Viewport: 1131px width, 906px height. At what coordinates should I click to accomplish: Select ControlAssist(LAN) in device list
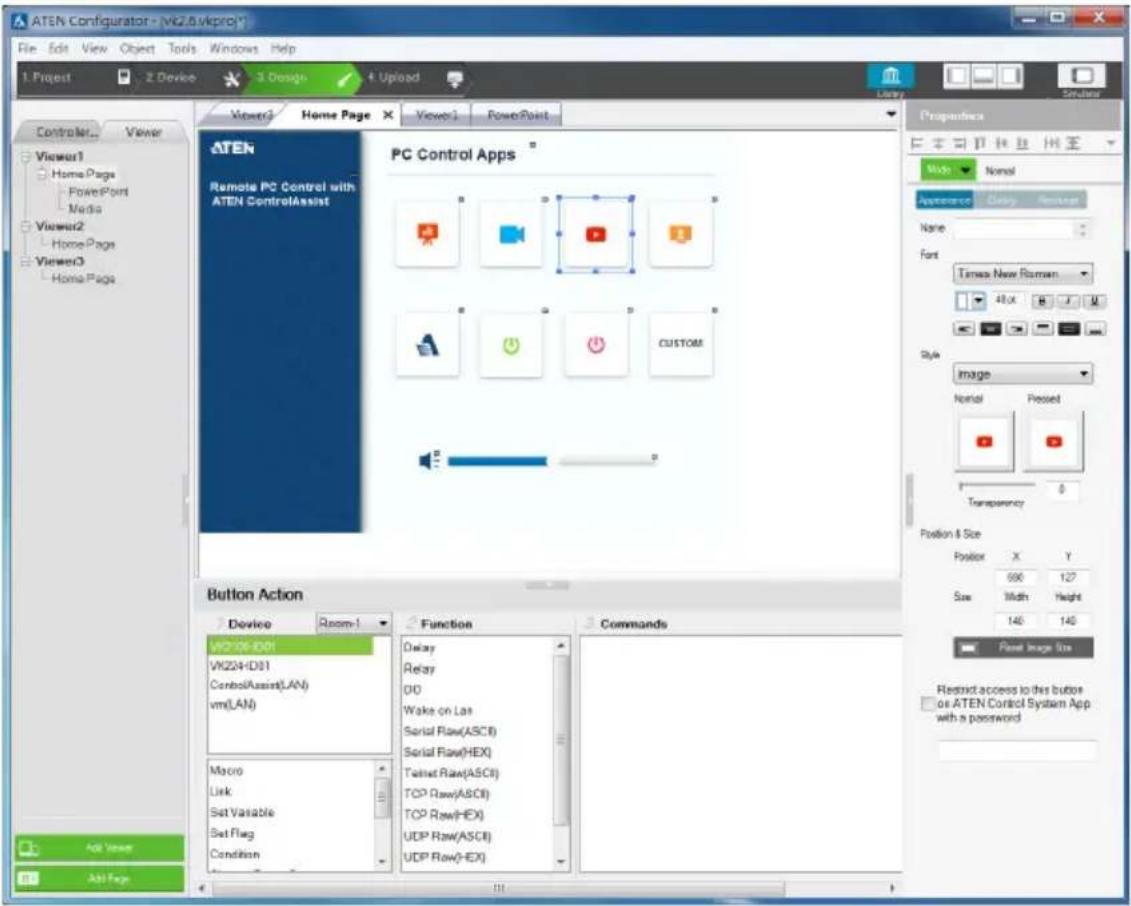(x=259, y=685)
